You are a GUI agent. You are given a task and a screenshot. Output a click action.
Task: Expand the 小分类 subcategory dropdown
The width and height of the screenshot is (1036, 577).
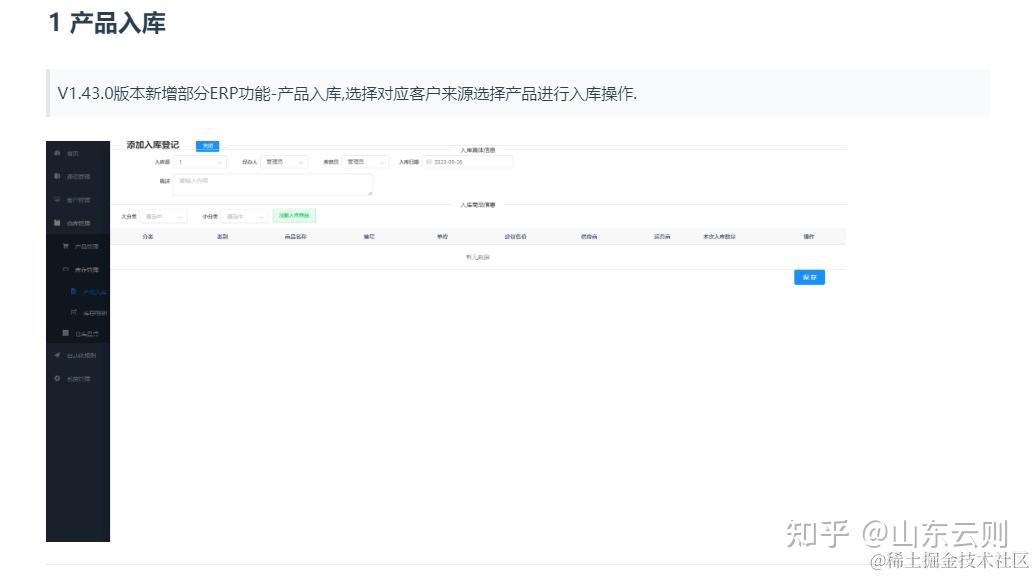pos(244,214)
